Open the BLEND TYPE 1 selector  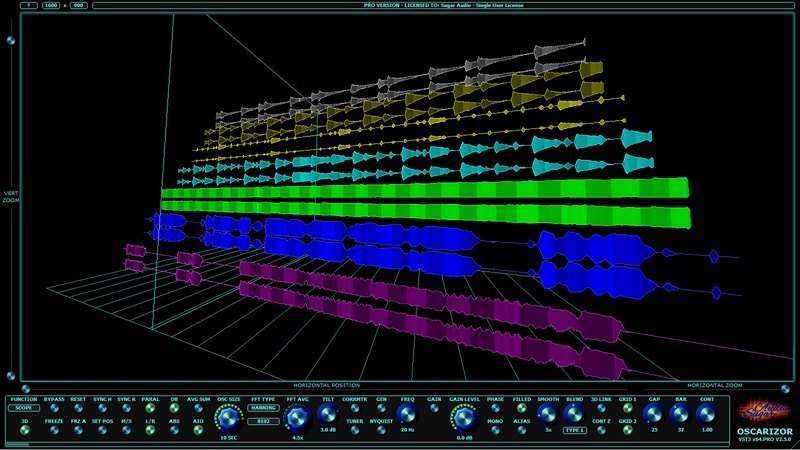[574, 430]
